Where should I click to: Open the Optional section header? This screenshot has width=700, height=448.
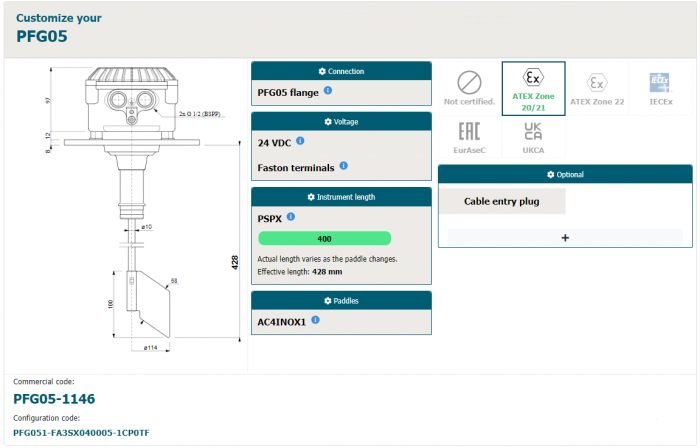[x=565, y=174]
